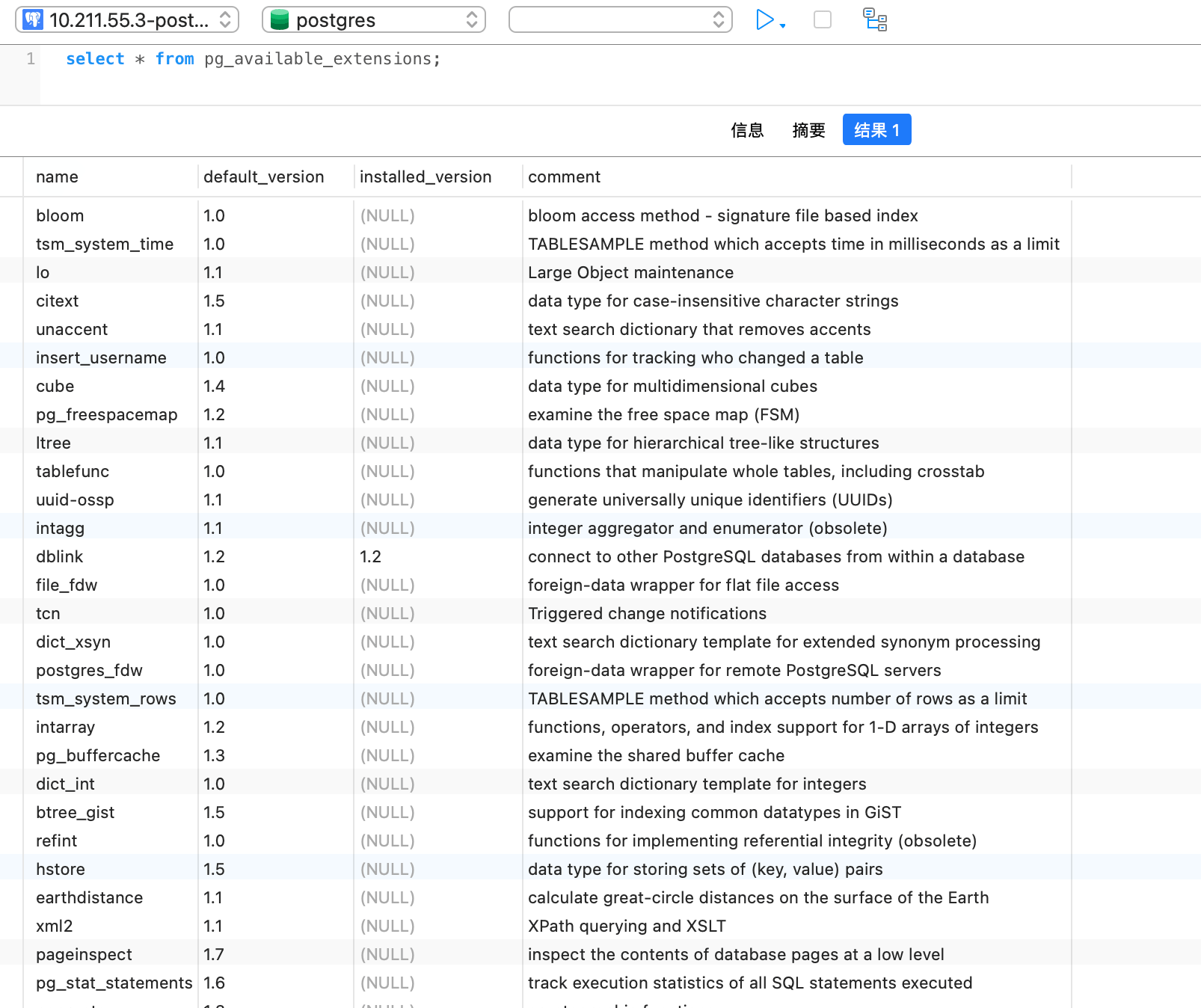Image resolution: width=1201 pixels, height=1008 pixels.
Task: Select installed_version 1.2 cell for dblink
Action: pos(370,557)
